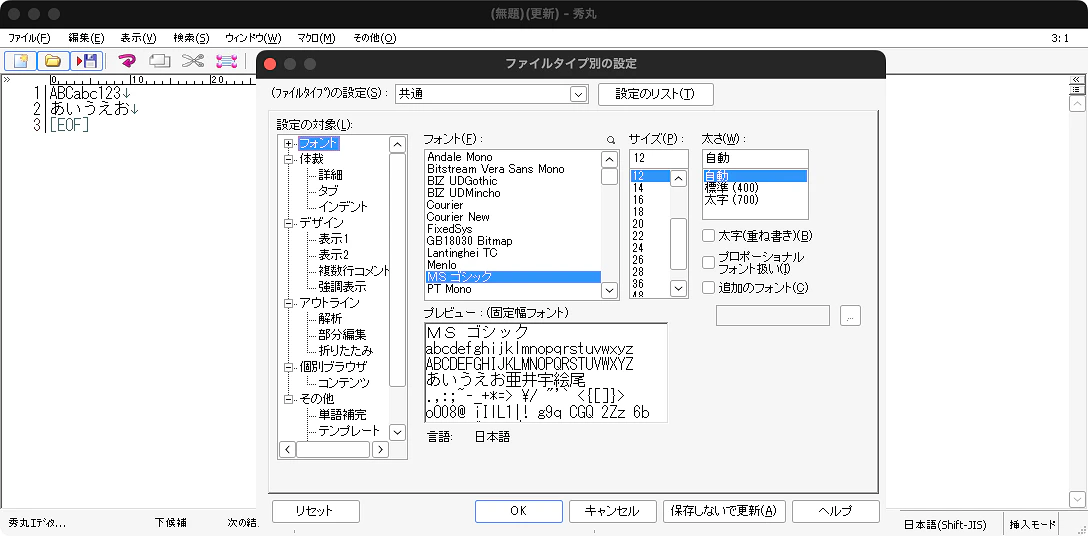Select PT Mono in font list

[448, 289]
